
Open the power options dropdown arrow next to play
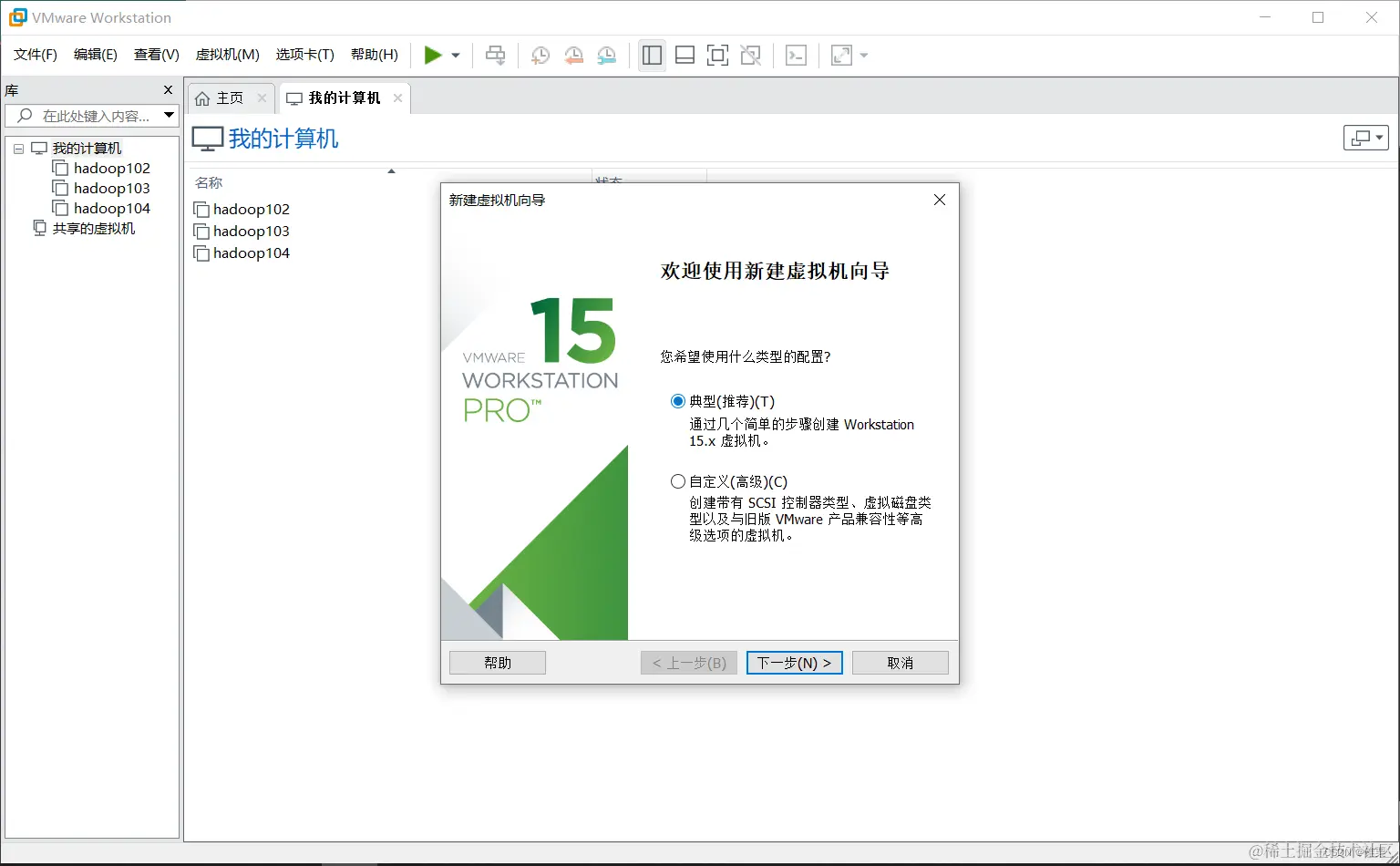456,56
